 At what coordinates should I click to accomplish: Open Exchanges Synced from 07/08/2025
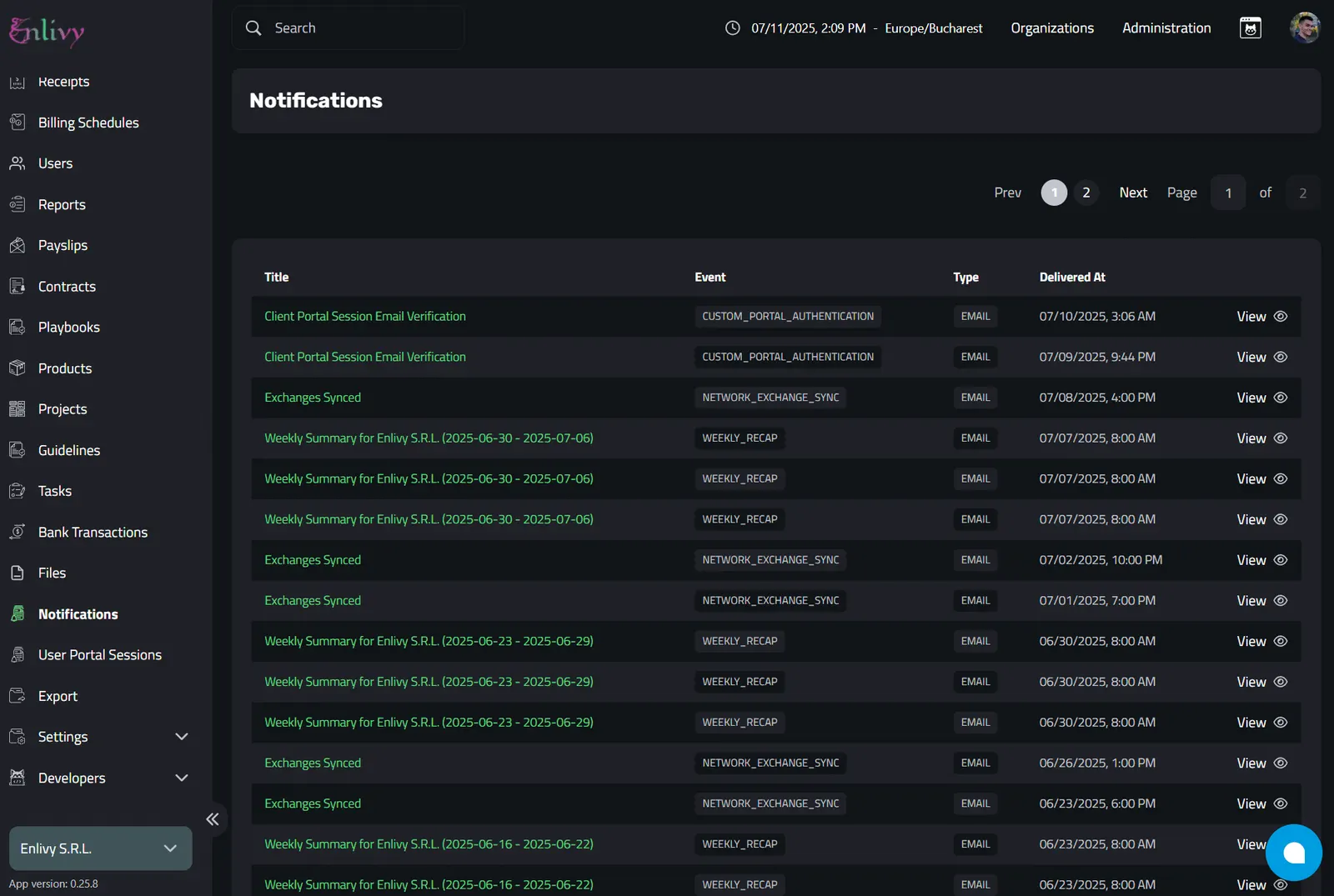point(313,398)
